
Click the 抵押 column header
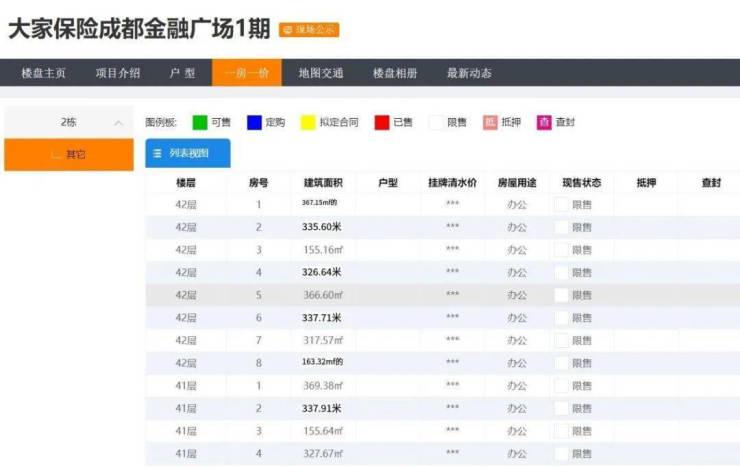pyautogui.click(x=647, y=183)
